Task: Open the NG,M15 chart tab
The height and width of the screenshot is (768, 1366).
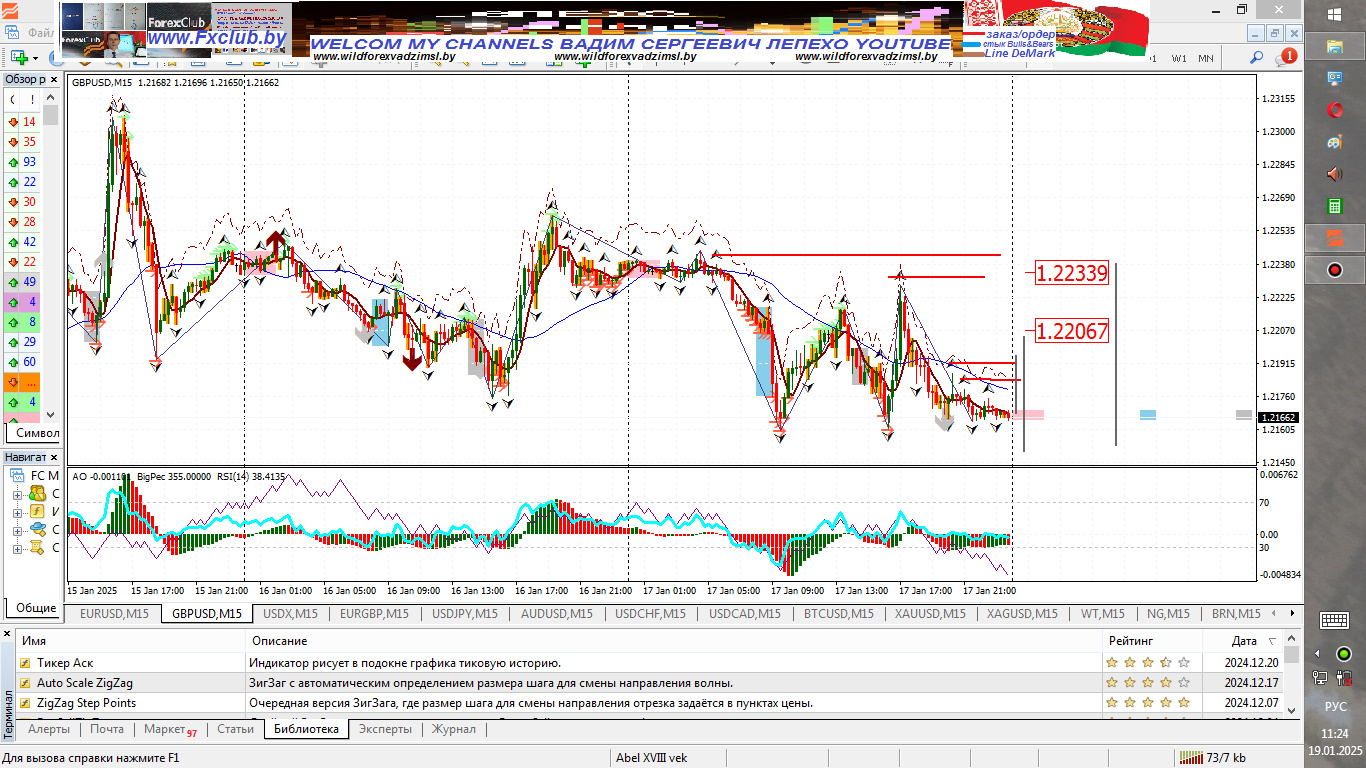Action: click(1167, 614)
